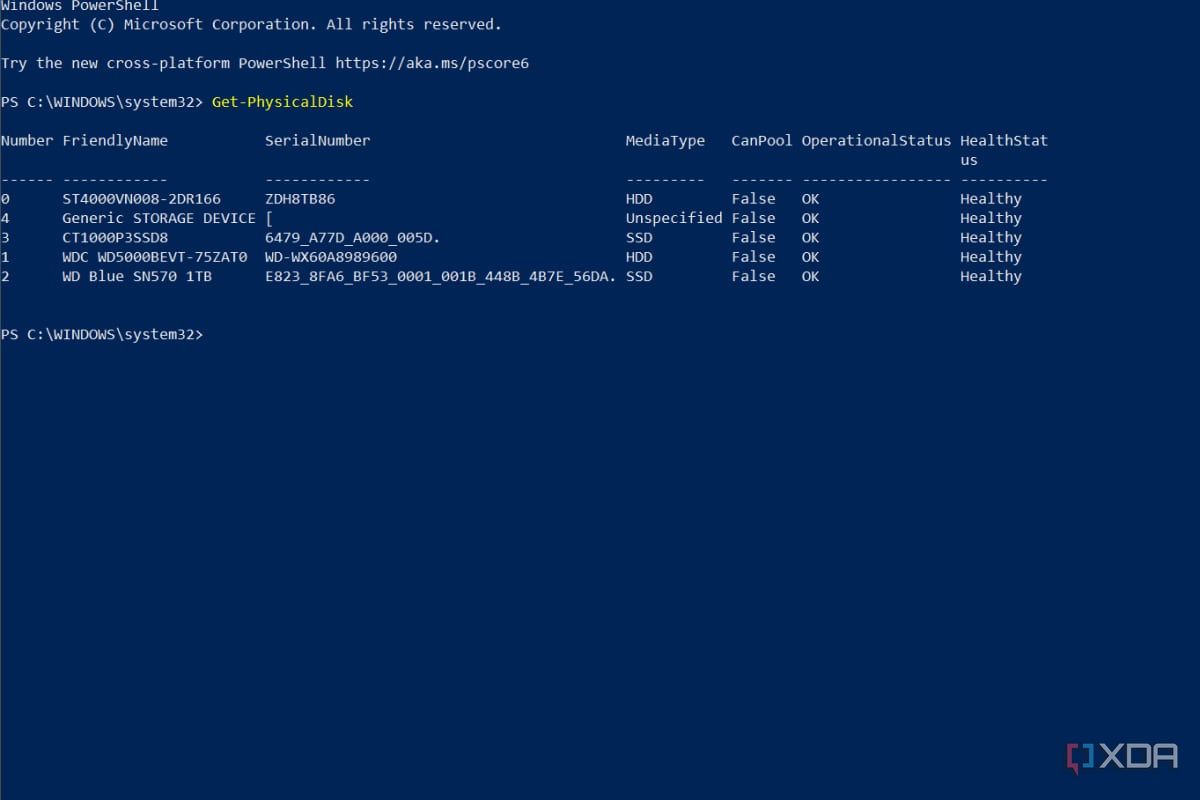Click the HealthStatus column header
The width and height of the screenshot is (1200, 800).
[x=1004, y=150]
